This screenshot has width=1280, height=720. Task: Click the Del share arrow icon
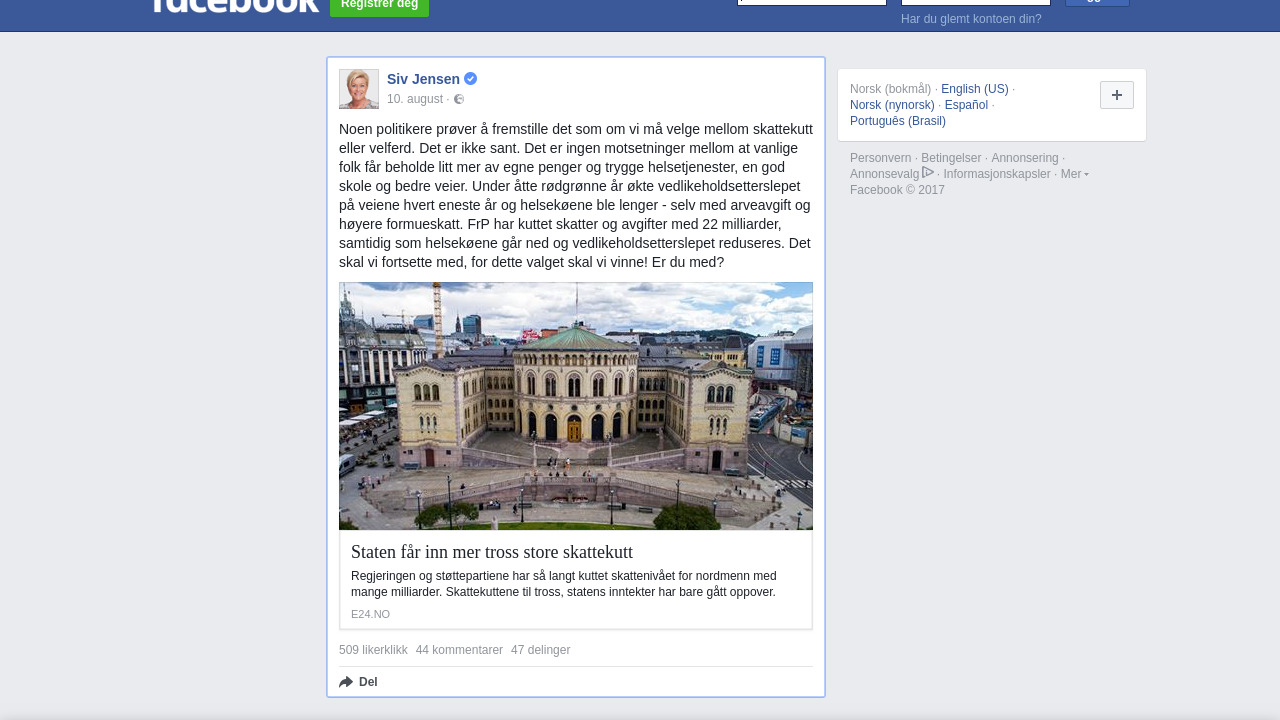(346, 682)
